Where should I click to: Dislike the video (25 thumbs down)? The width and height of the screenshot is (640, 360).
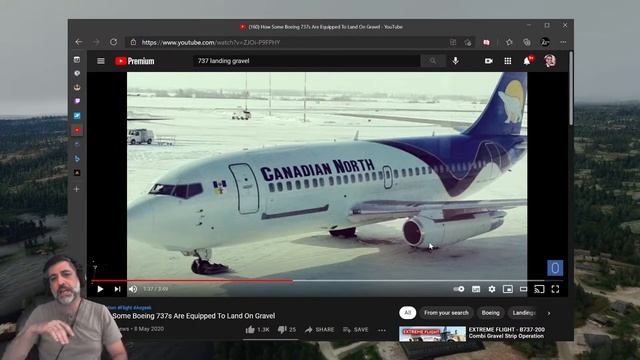pos(287,329)
